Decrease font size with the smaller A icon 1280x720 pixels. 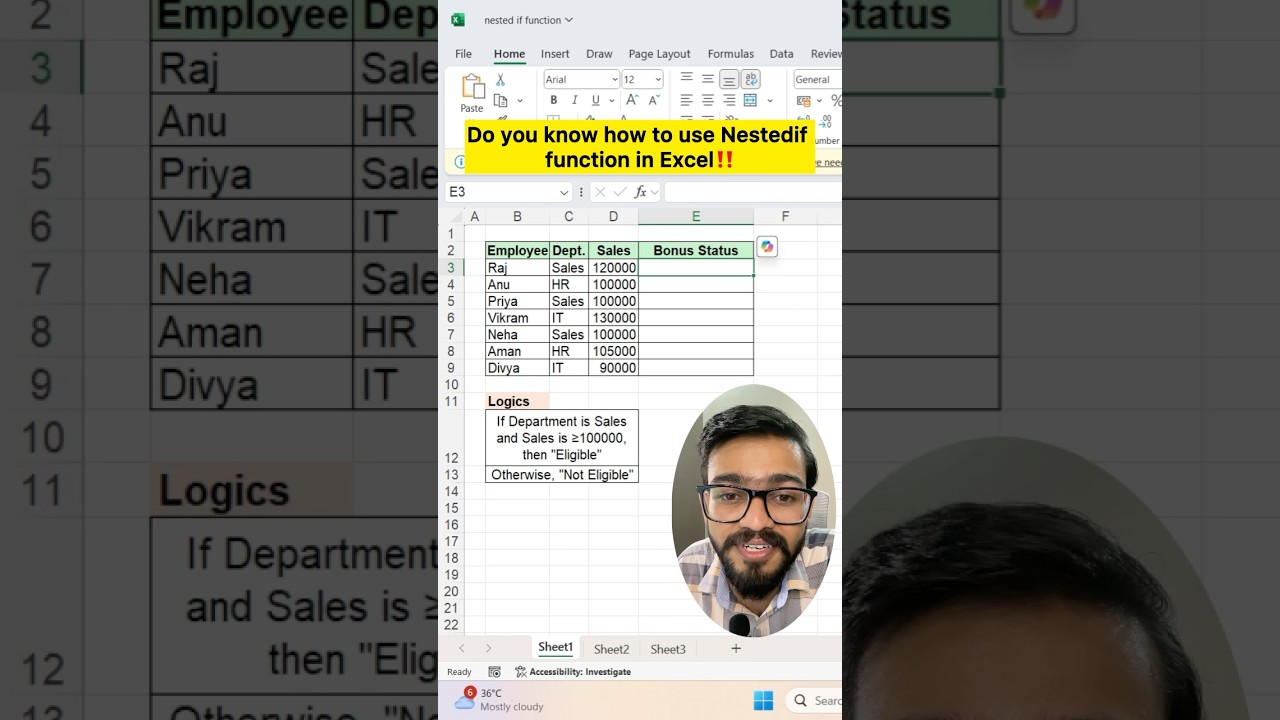point(654,100)
